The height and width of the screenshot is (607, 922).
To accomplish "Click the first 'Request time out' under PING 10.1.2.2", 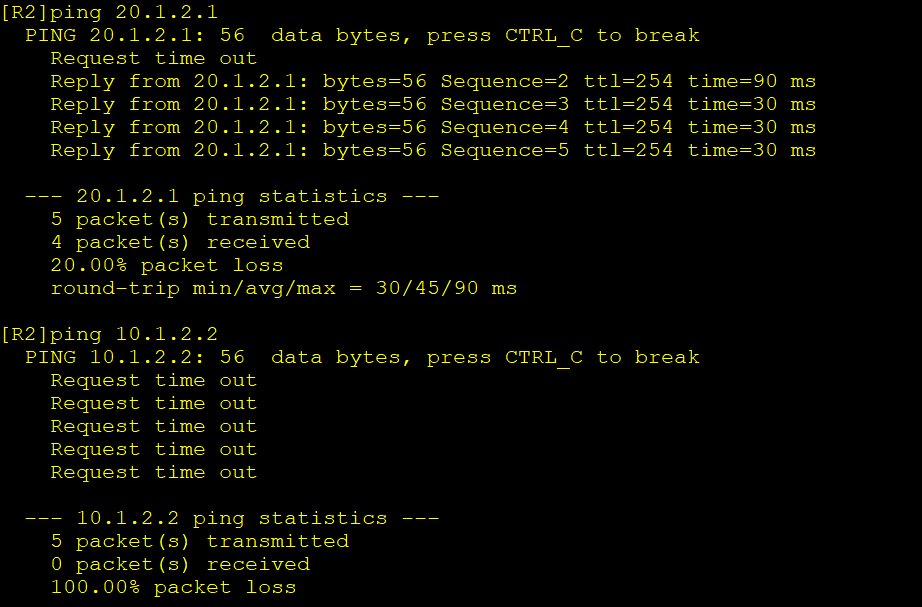I will 153,380.
